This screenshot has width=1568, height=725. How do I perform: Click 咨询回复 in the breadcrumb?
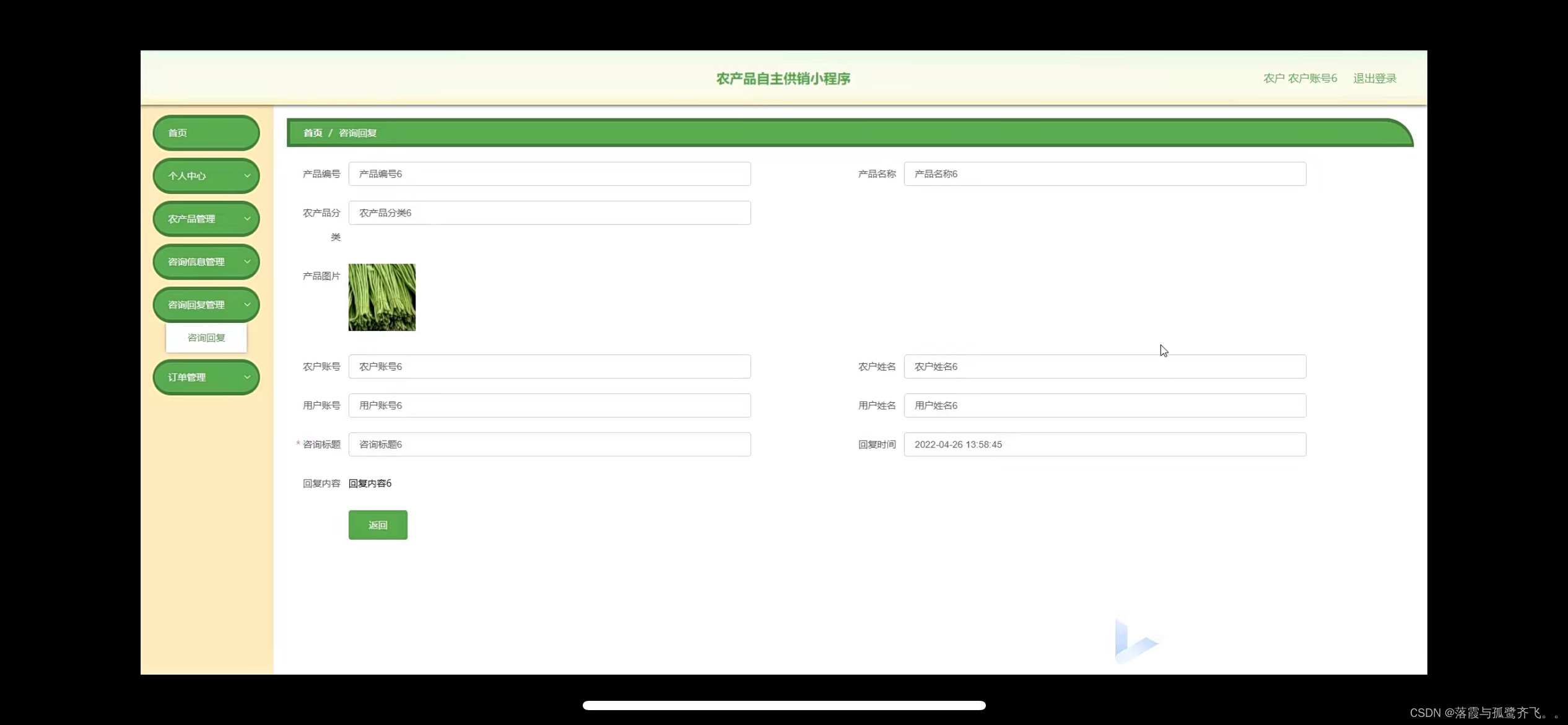pos(357,133)
